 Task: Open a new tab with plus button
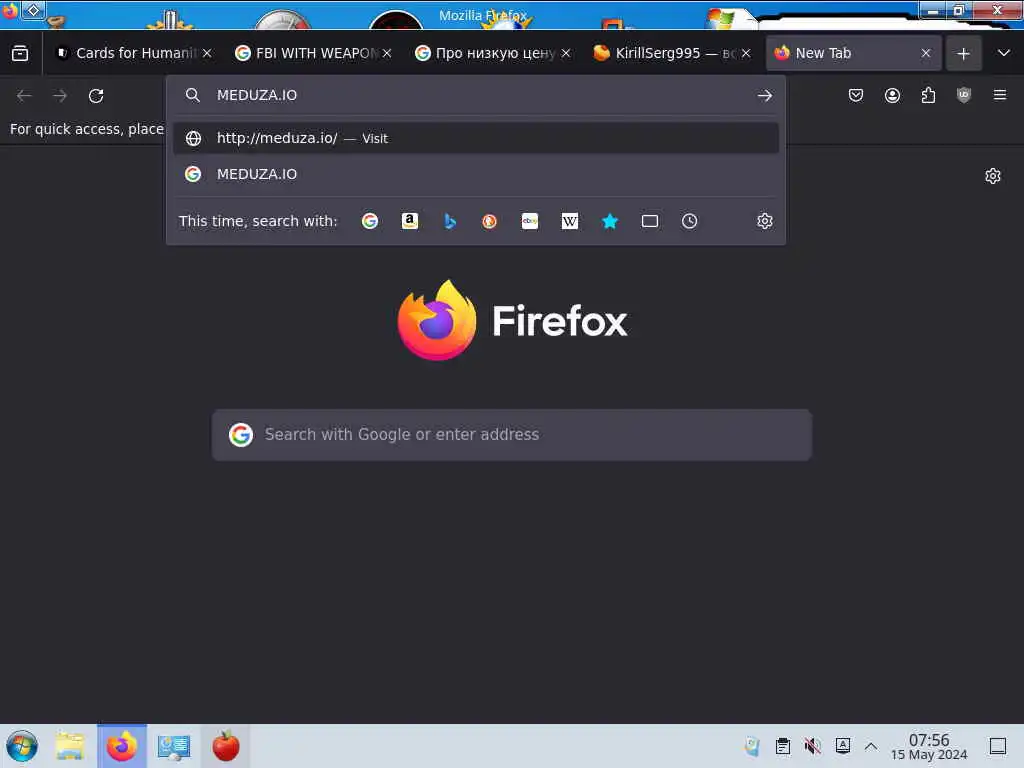click(x=963, y=54)
